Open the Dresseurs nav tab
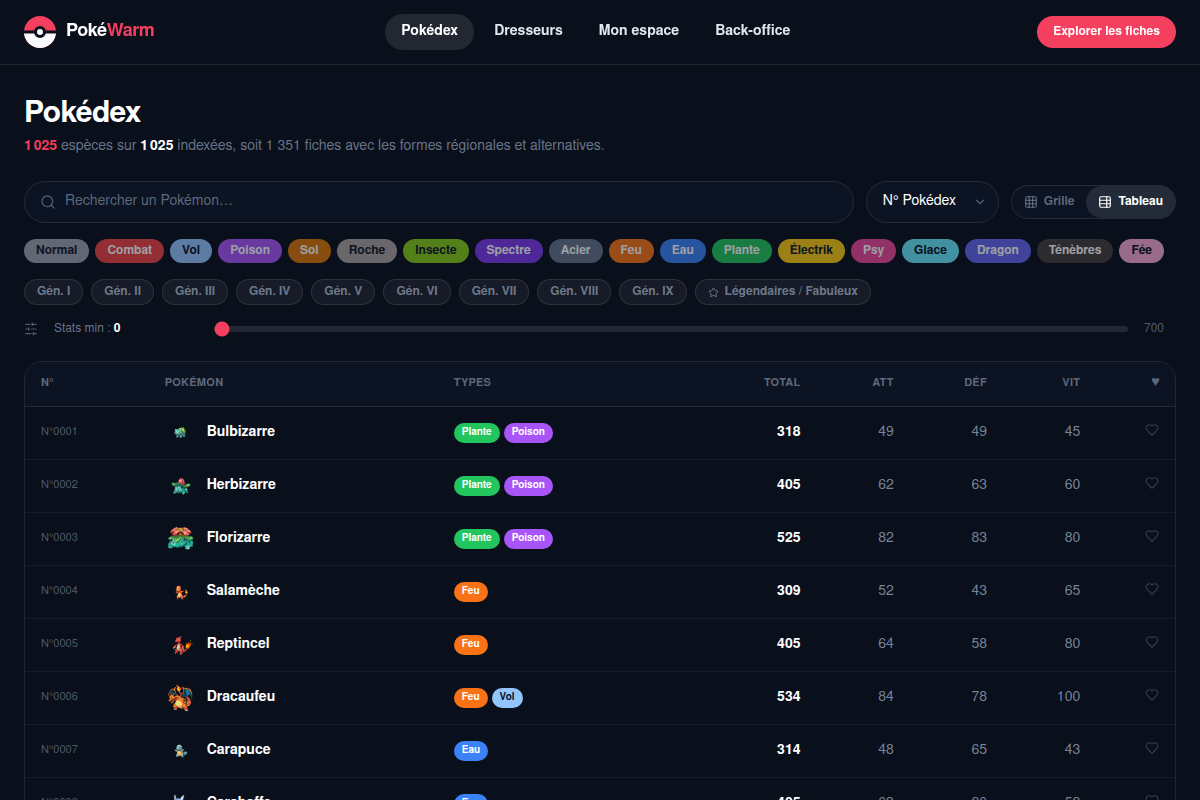1200x800 pixels. tap(528, 31)
